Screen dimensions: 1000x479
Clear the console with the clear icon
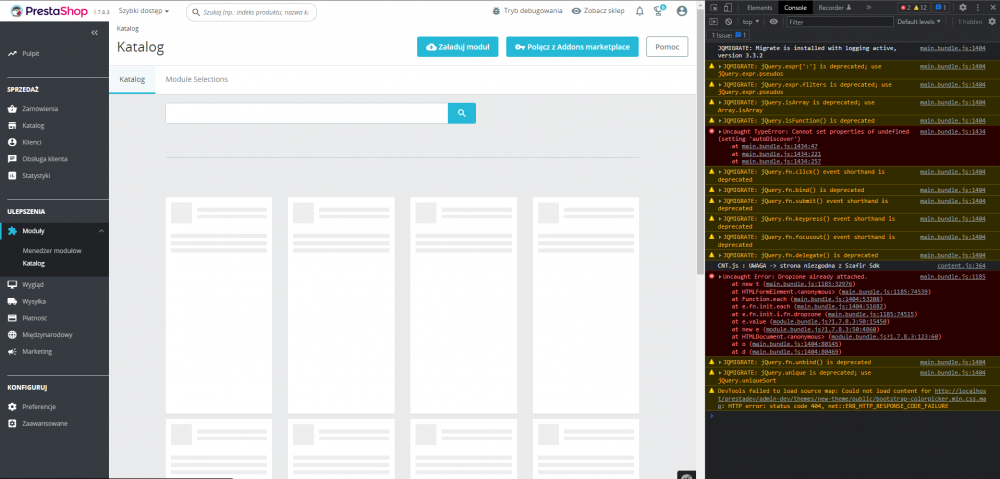tap(728, 21)
